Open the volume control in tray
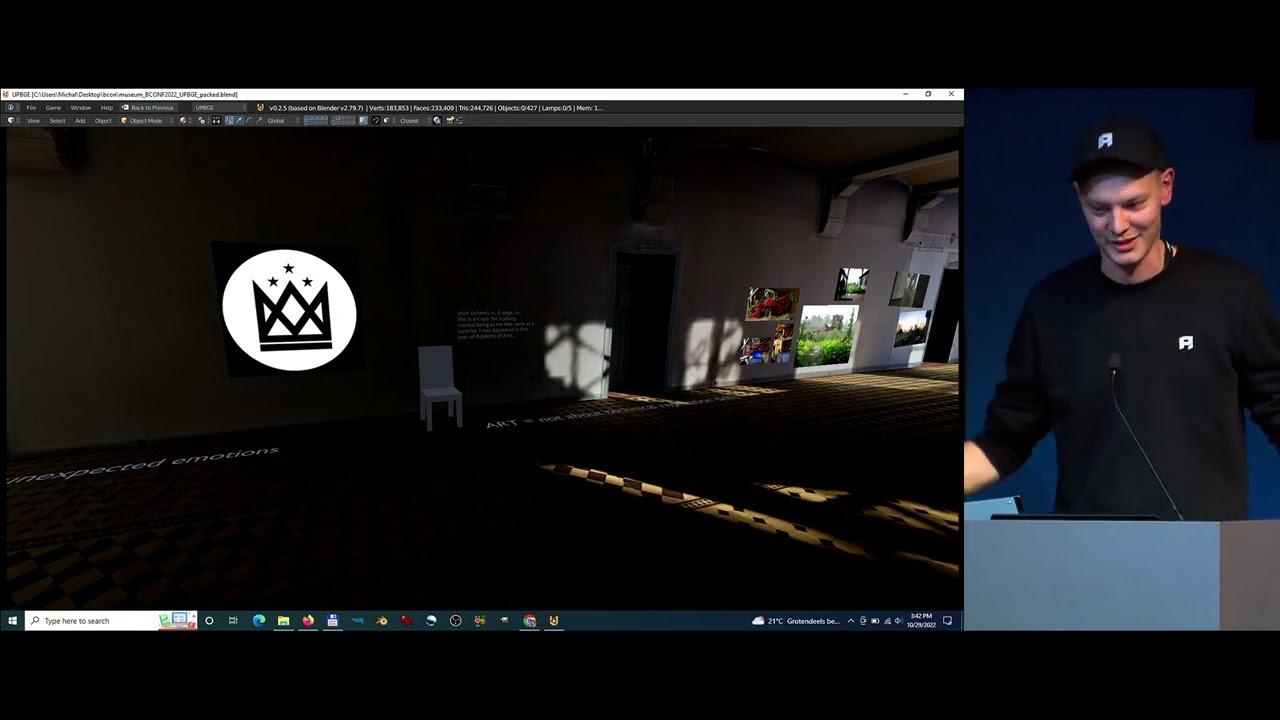Viewport: 1280px width, 720px height. (898, 621)
